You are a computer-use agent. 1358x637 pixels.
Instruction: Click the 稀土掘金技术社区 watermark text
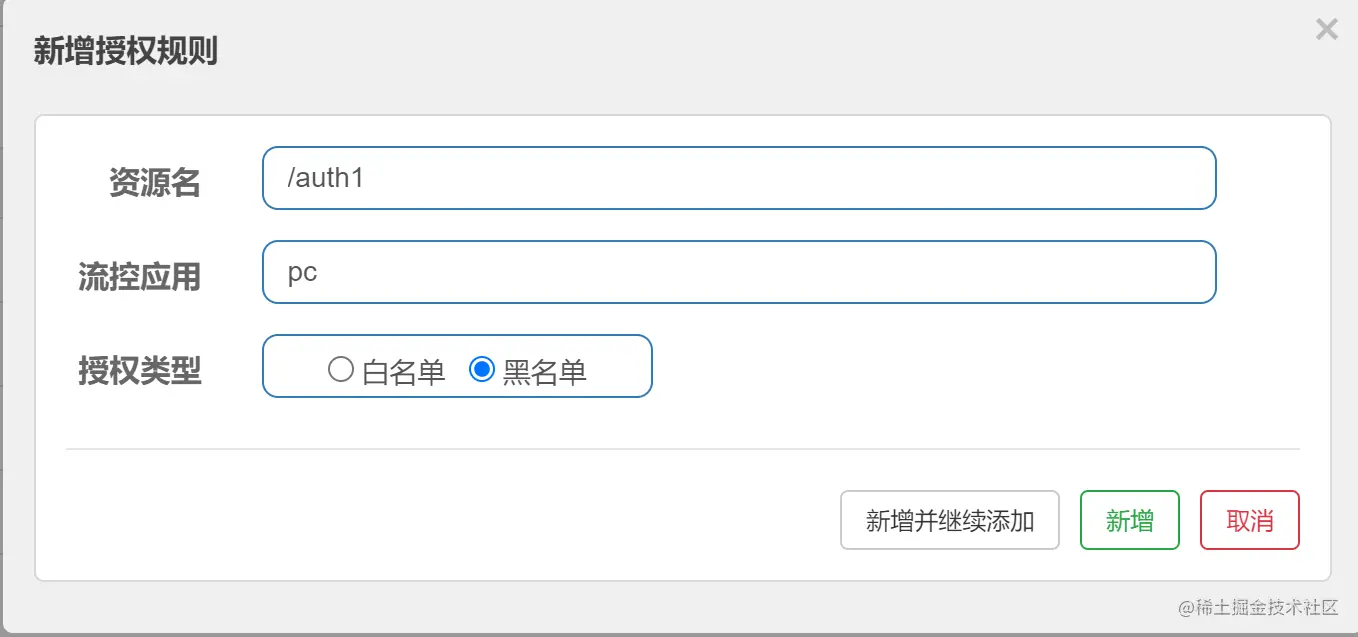pos(1258,607)
